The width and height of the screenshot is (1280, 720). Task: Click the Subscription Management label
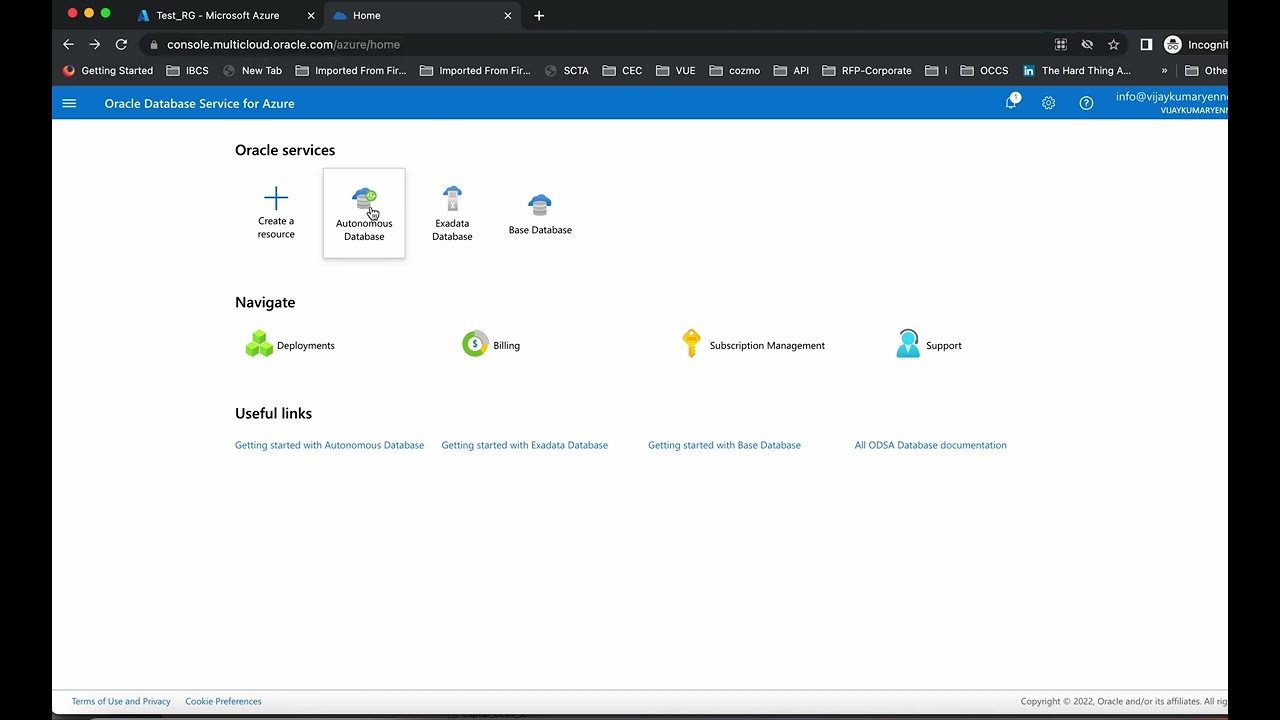tap(767, 345)
